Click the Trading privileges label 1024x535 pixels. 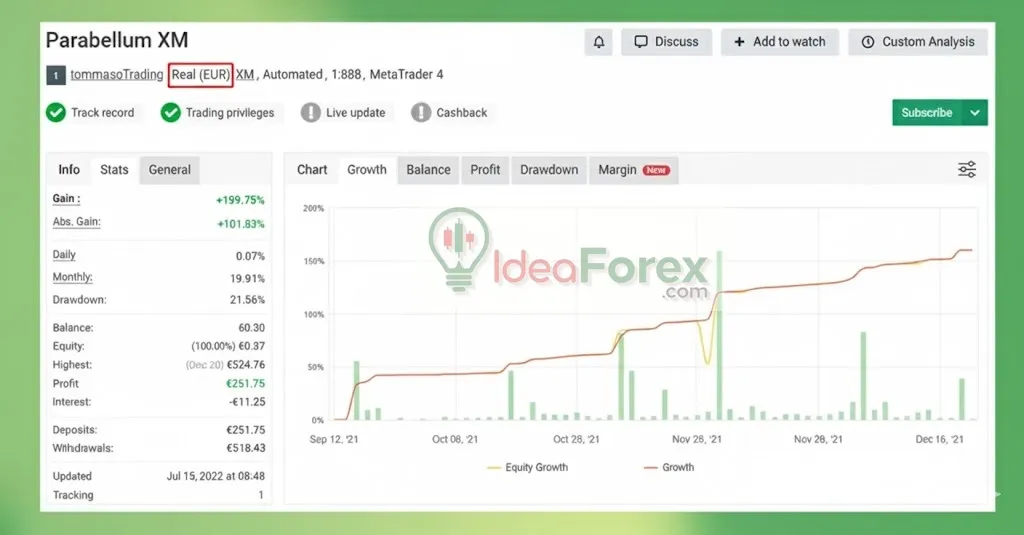pos(230,112)
